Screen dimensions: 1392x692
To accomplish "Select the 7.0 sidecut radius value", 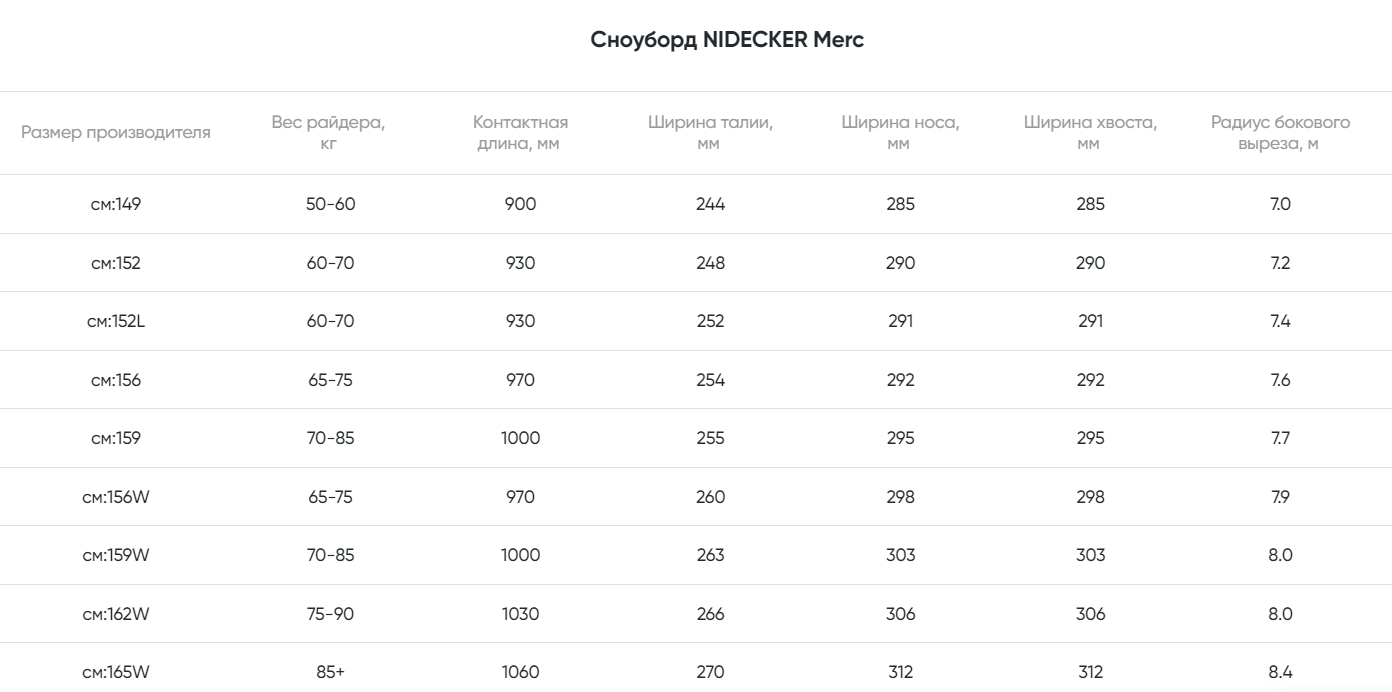I will pos(1280,204).
